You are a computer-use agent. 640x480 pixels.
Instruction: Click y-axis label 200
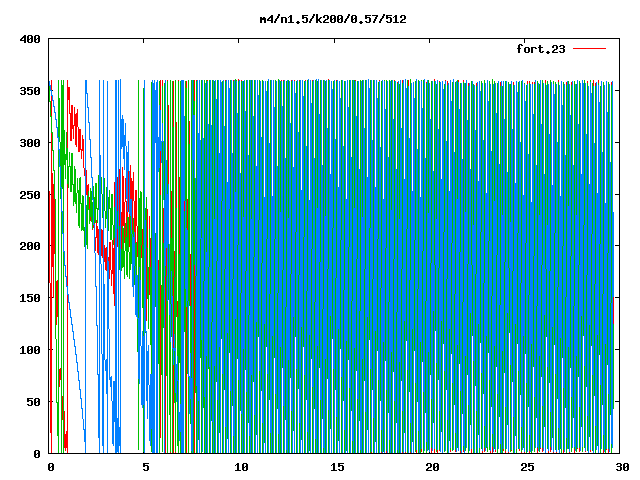[30, 246]
